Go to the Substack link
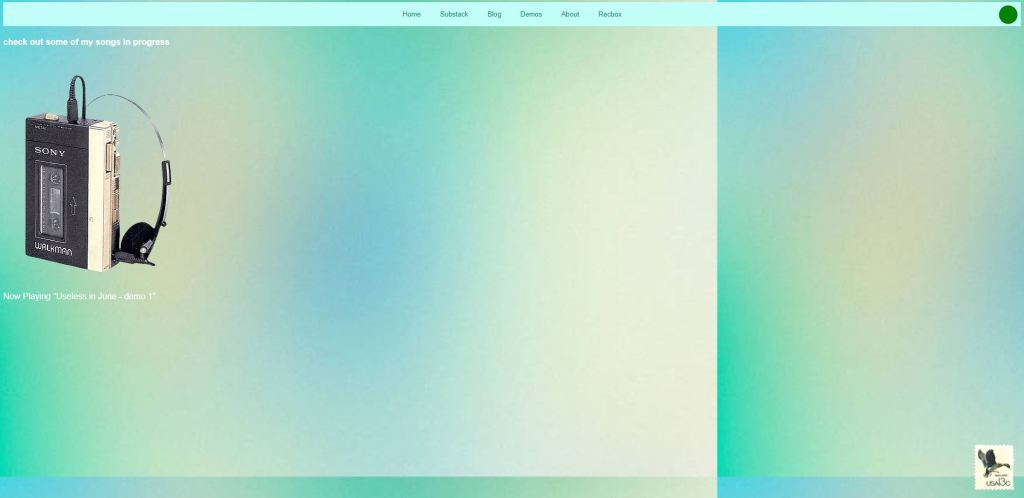1024x498 pixels. tap(454, 14)
